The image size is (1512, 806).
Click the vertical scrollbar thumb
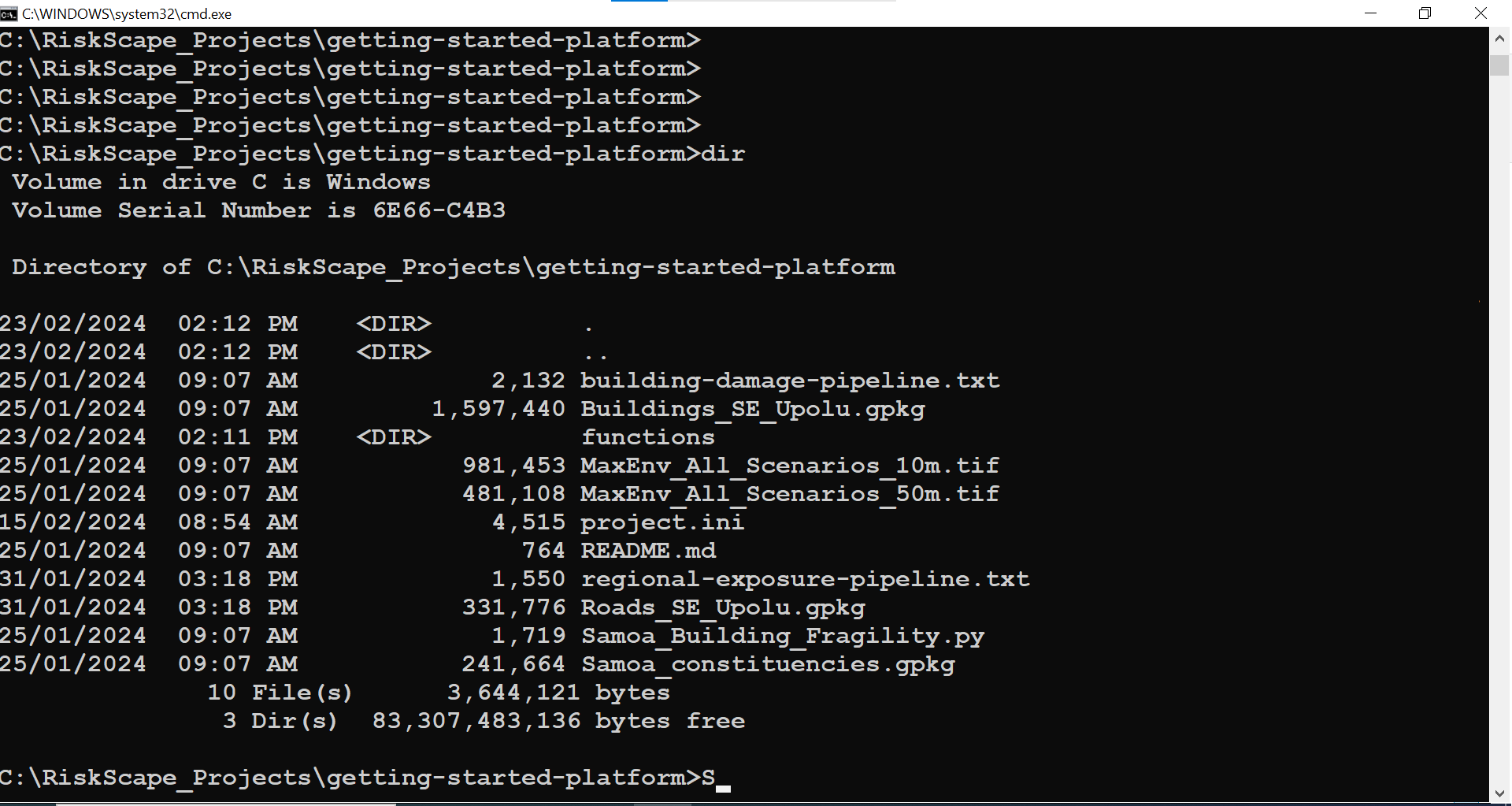(1499, 65)
